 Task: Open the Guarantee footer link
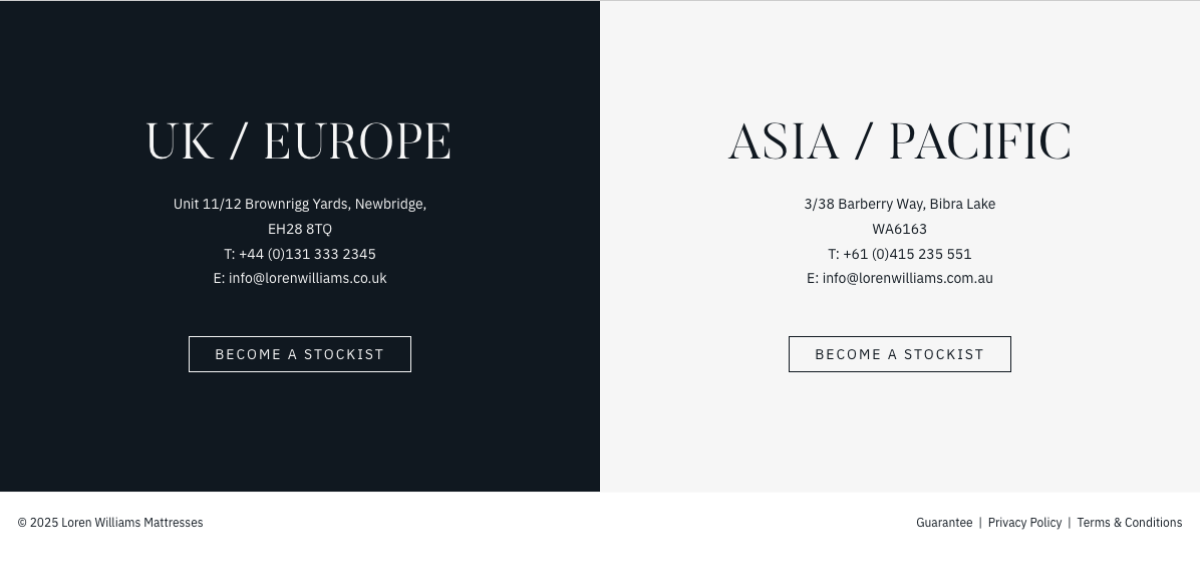pyautogui.click(x=944, y=522)
